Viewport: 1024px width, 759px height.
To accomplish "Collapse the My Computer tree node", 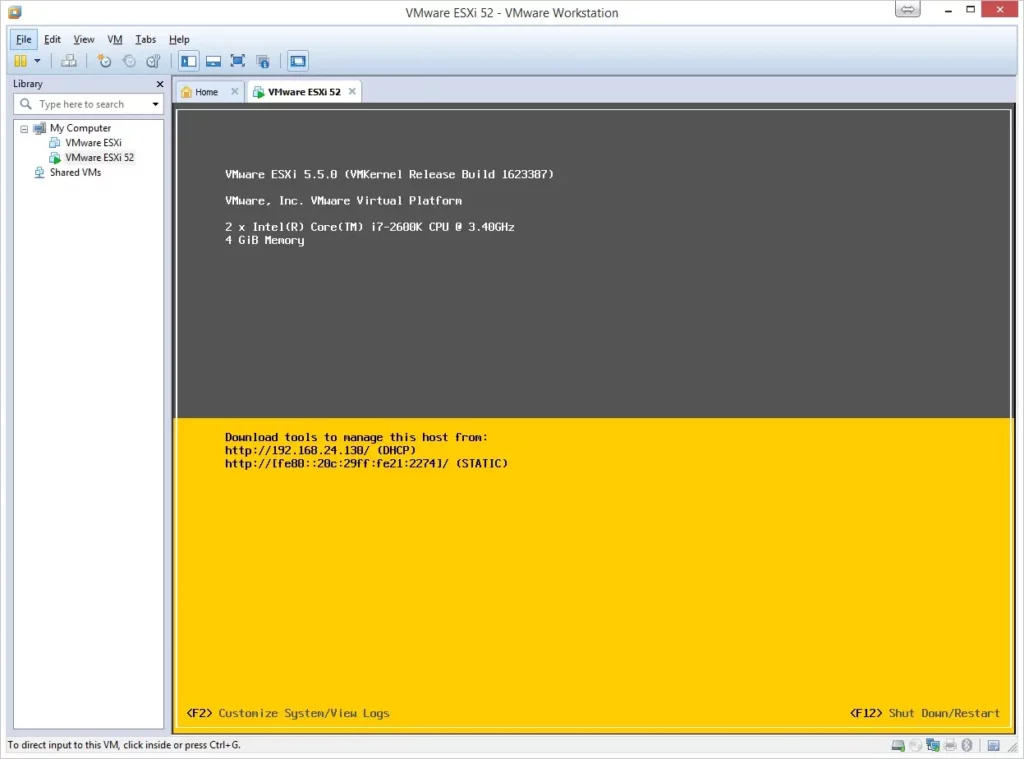I will pyautogui.click(x=24, y=129).
